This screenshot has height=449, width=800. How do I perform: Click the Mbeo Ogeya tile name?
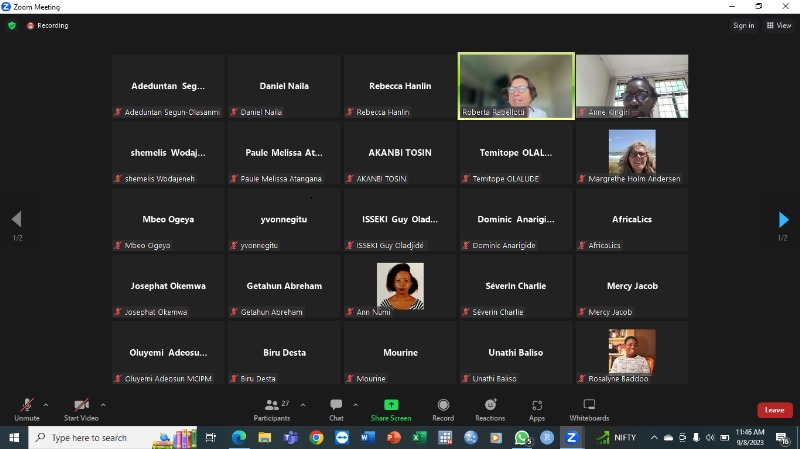point(168,219)
